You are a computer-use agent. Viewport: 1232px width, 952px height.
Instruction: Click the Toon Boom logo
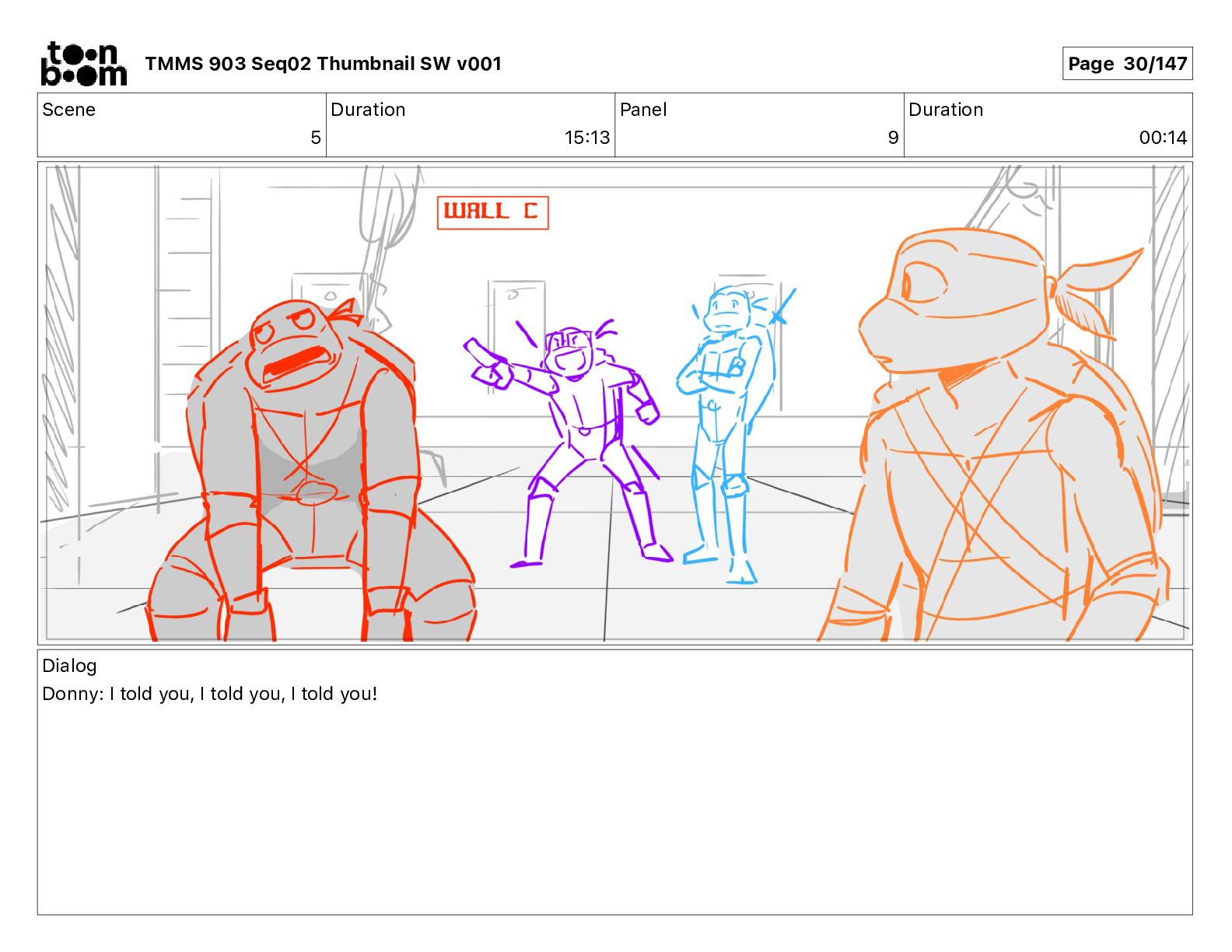pyautogui.click(x=83, y=64)
